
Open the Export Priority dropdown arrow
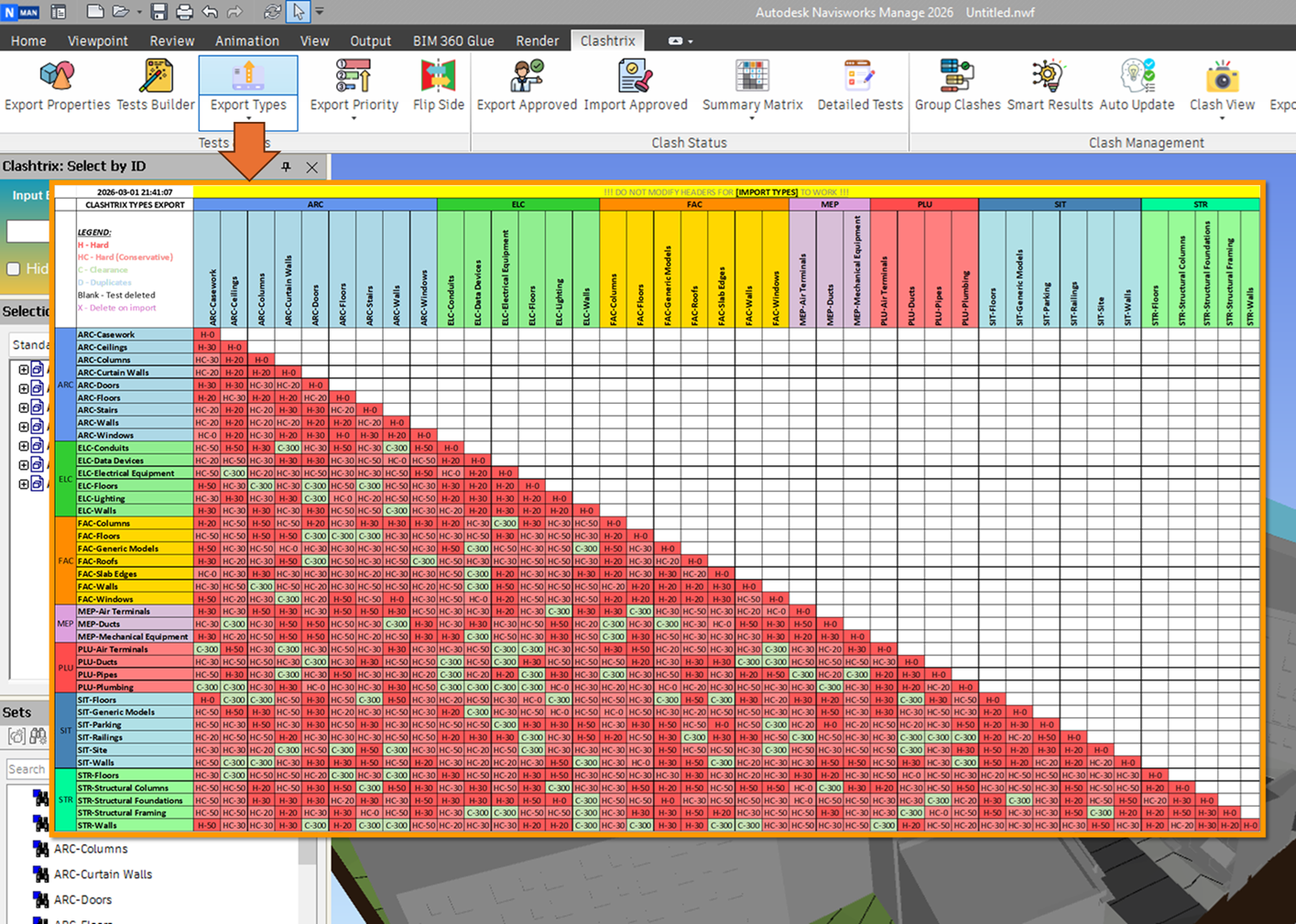pyautogui.click(x=354, y=119)
